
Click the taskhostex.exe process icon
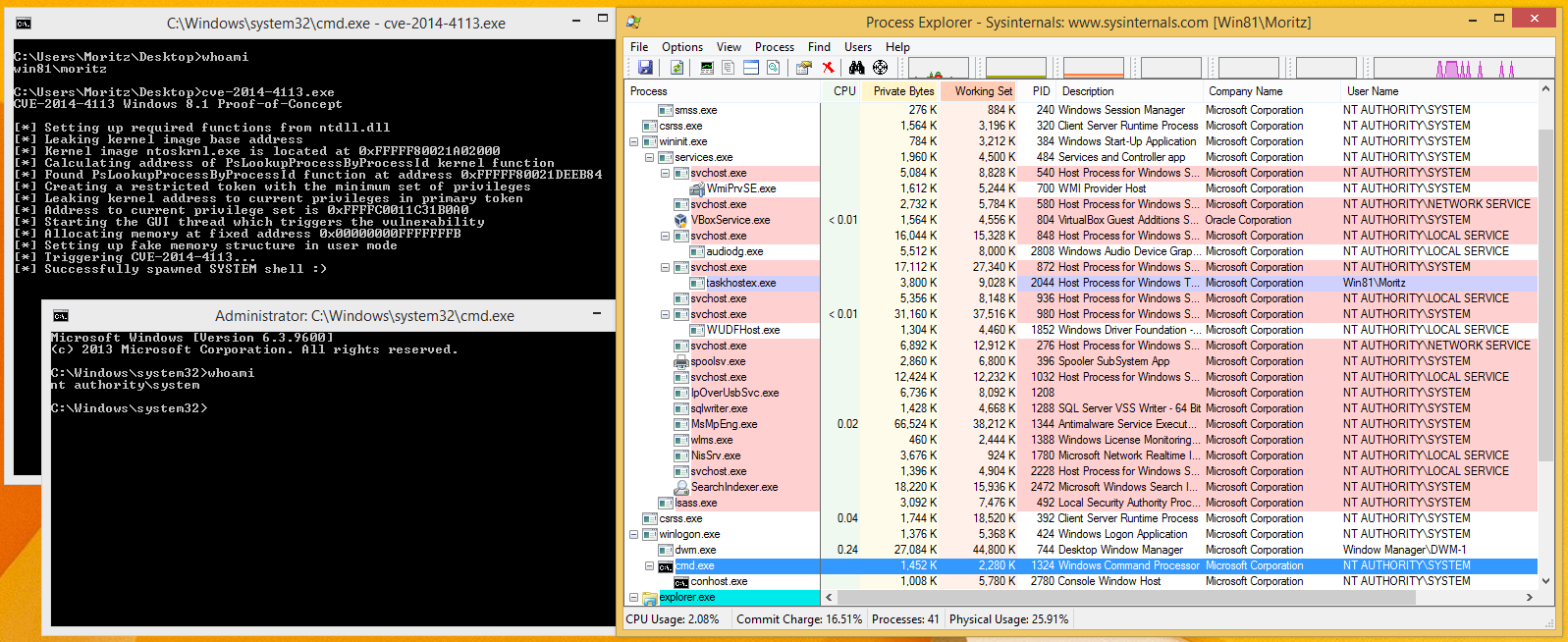[698, 283]
